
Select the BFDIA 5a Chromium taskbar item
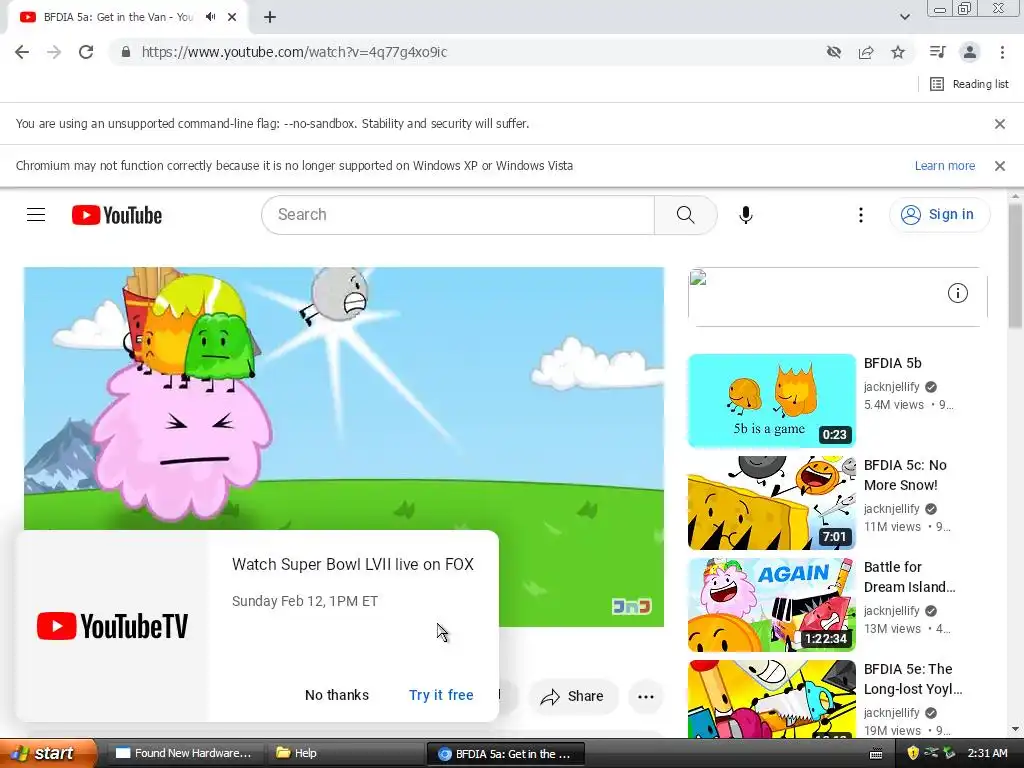pos(505,754)
